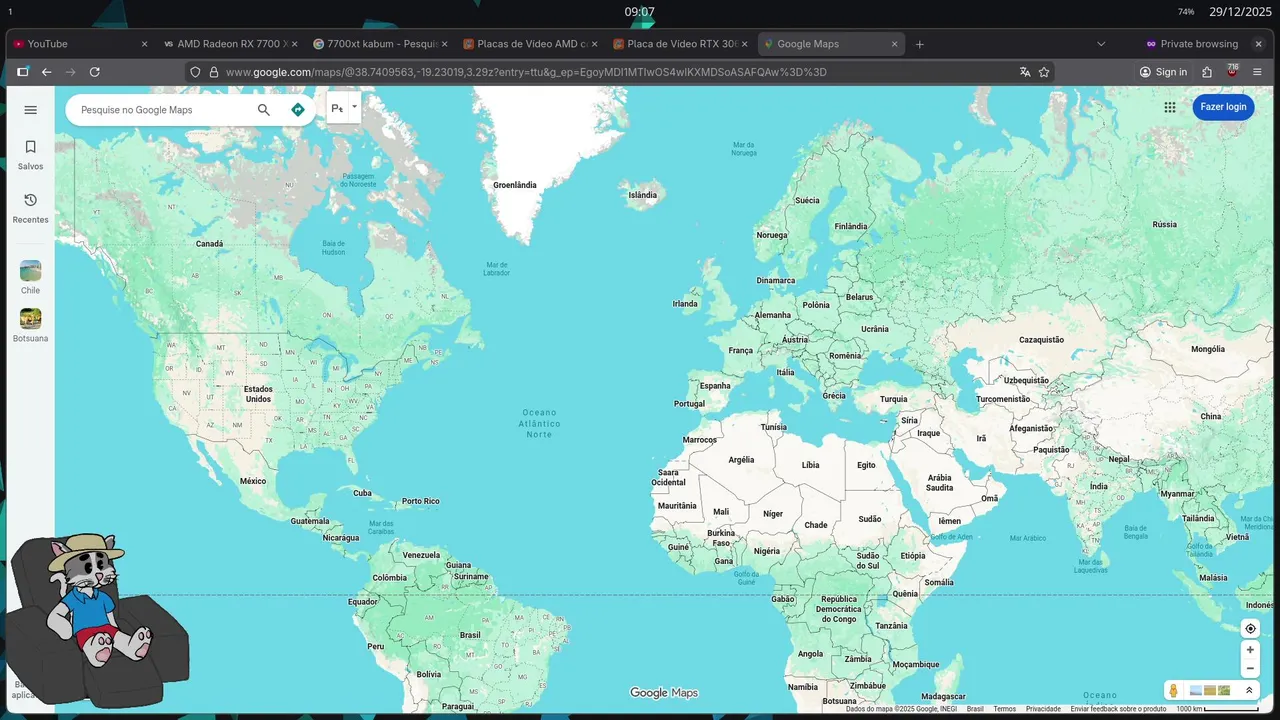Switch to the AMD Radeon RX 7700 tab
1280x720 pixels.
tap(231, 44)
